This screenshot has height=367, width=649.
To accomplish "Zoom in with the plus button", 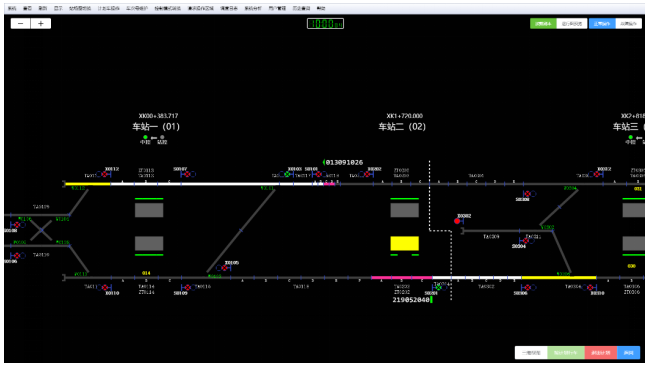I will click(x=41, y=24).
